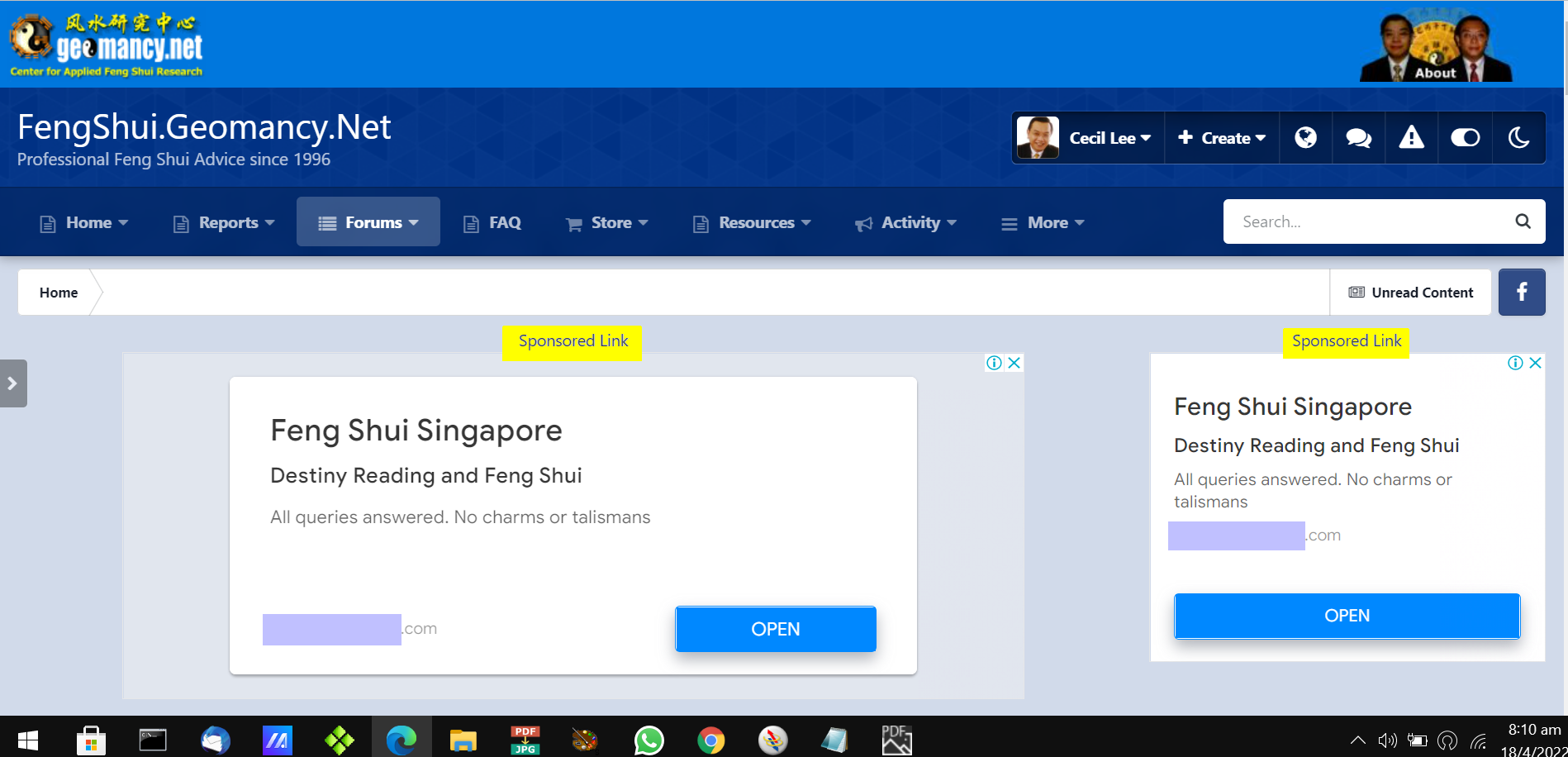The width and height of the screenshot is (1568, 757).
Task: Click the geomancy.net logo
Action: (x=106, y=45)
